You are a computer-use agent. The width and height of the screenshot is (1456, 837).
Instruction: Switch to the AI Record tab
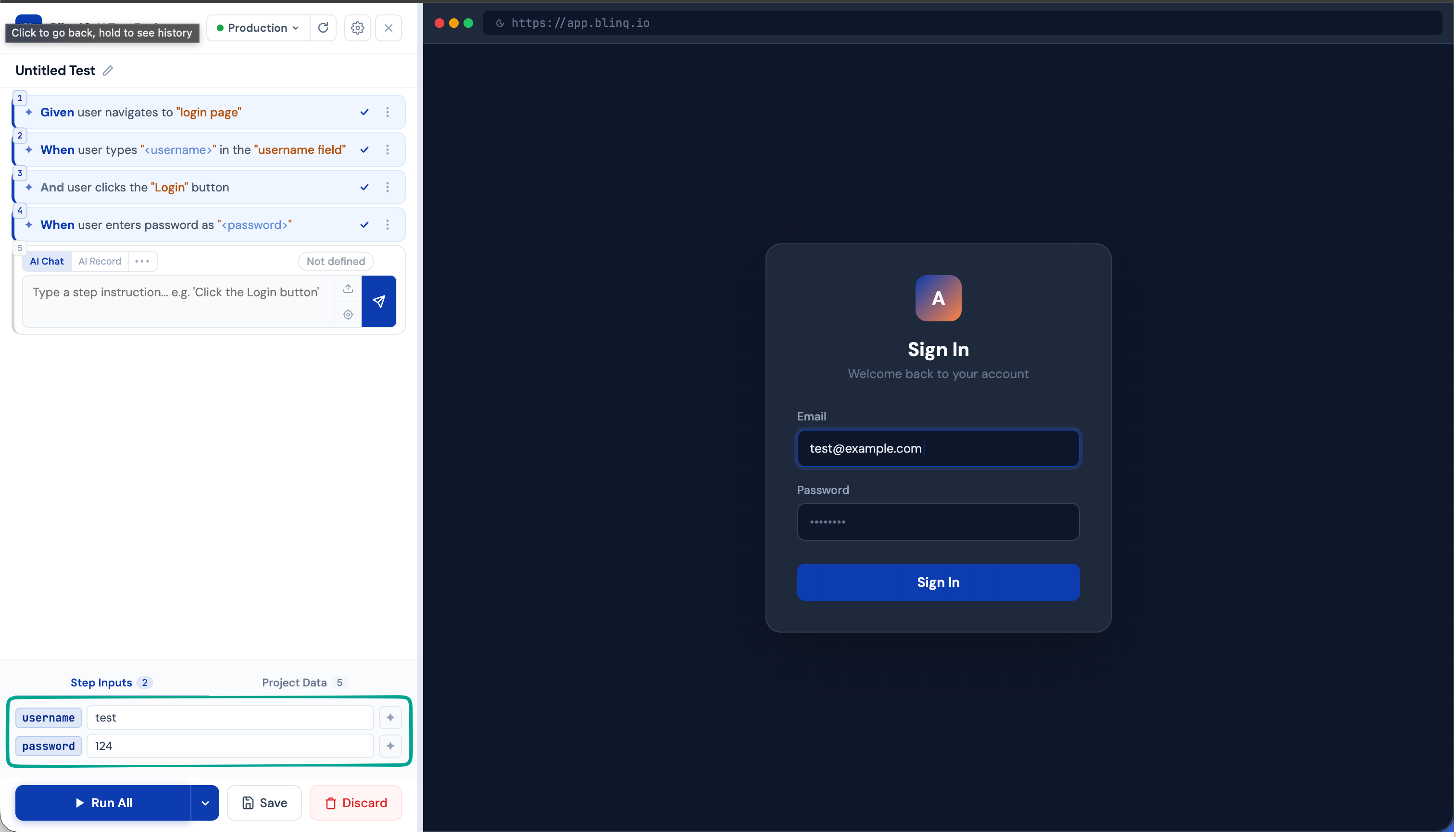pyautogui.click(x=100, y=261)
